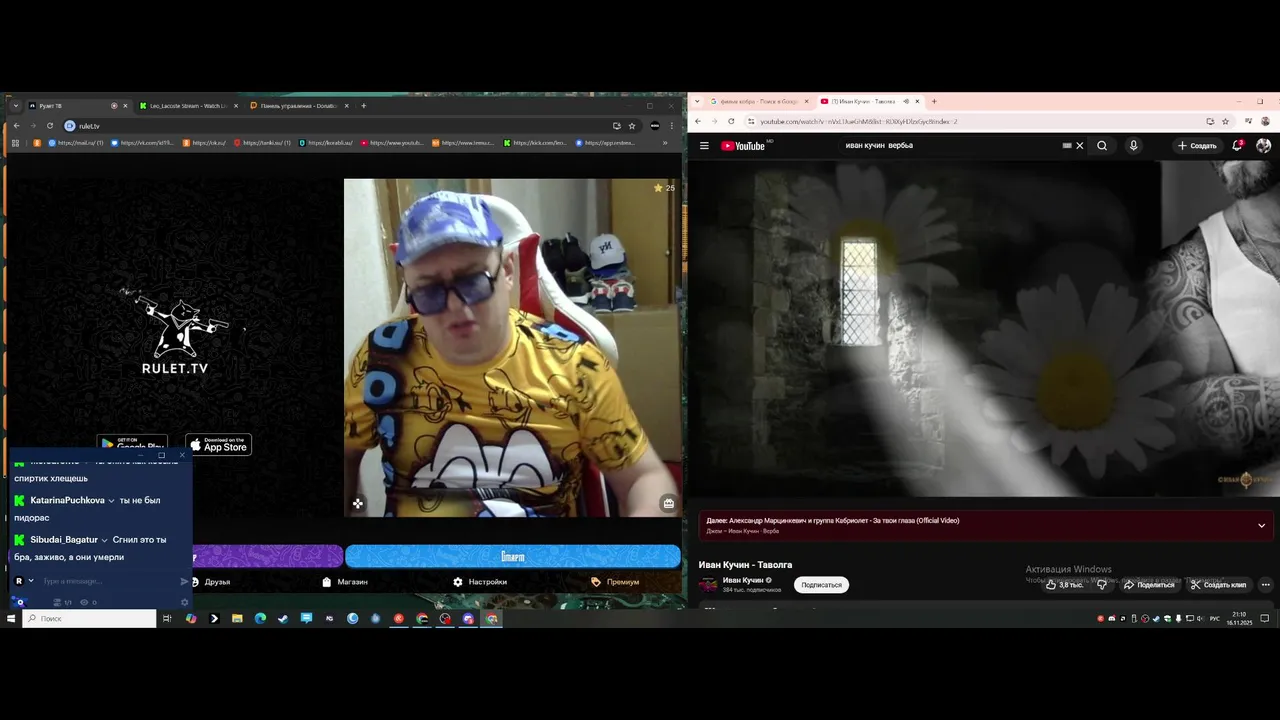
Task: Switch to the Google search tab
Action: (x=759, y=101)
